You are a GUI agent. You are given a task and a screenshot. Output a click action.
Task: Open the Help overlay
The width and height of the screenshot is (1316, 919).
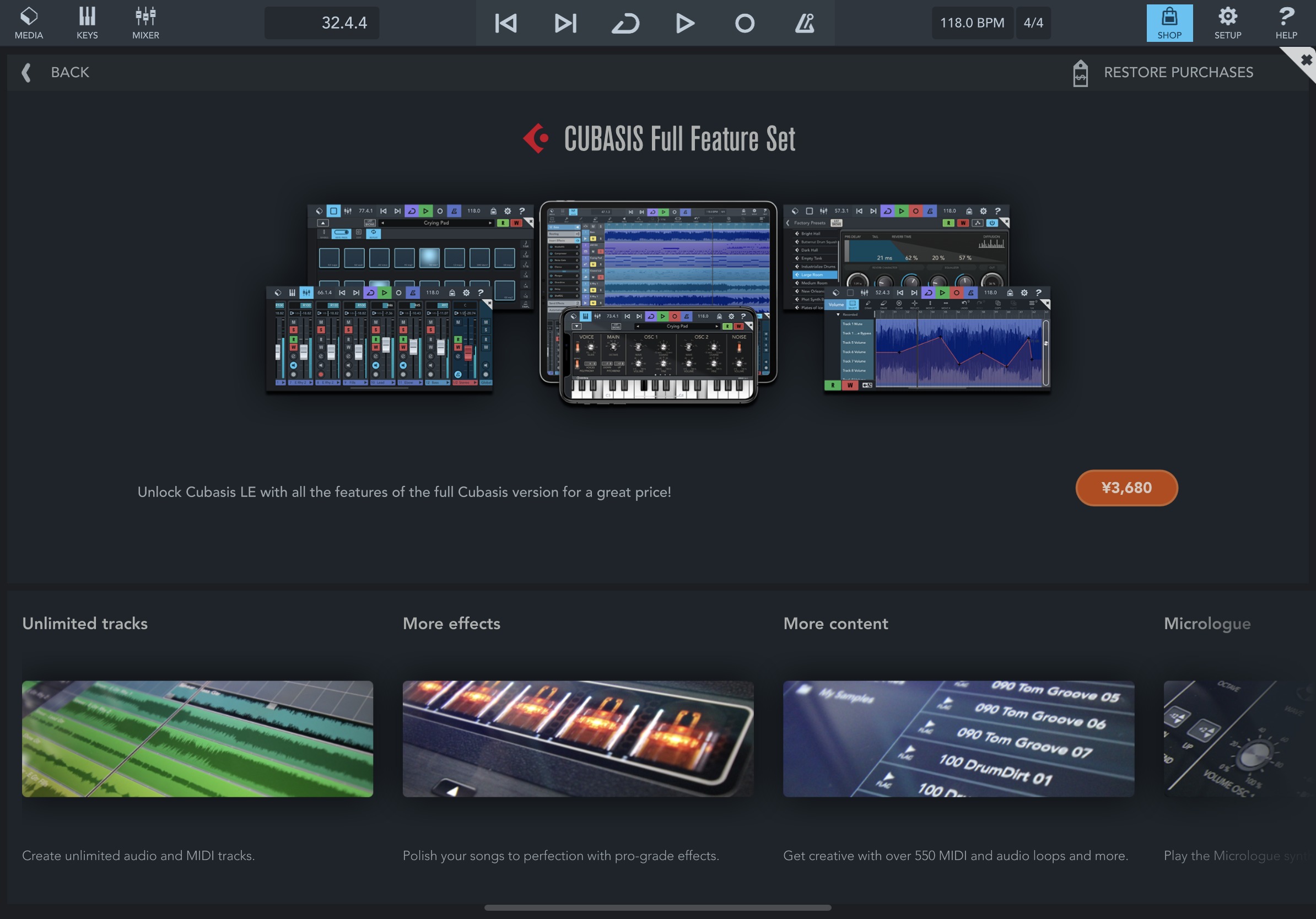point(1286,23)
